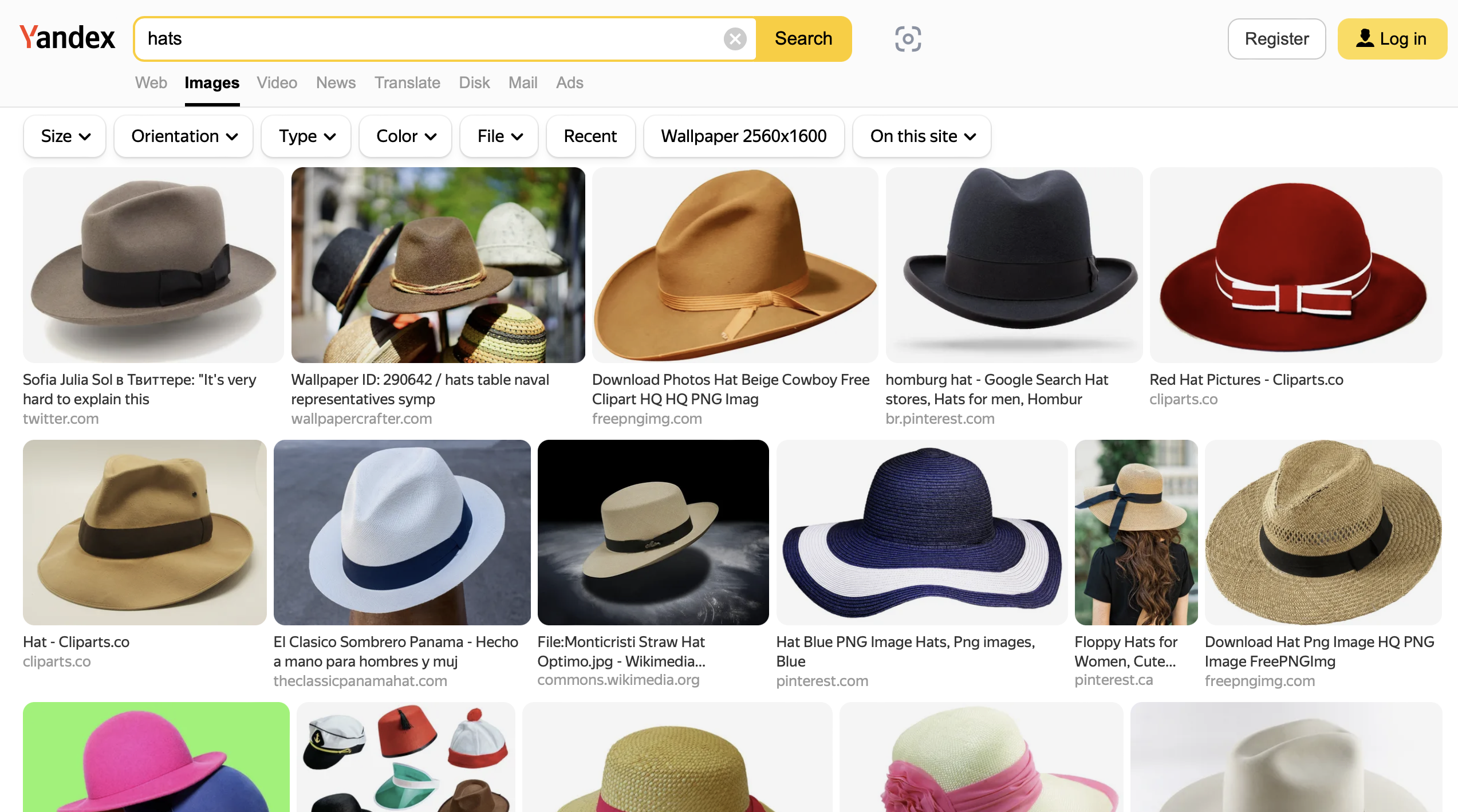
Task: Open the Monticristi straw hat thumbnail
Action: pyautogui.click(x=653, y=533)
